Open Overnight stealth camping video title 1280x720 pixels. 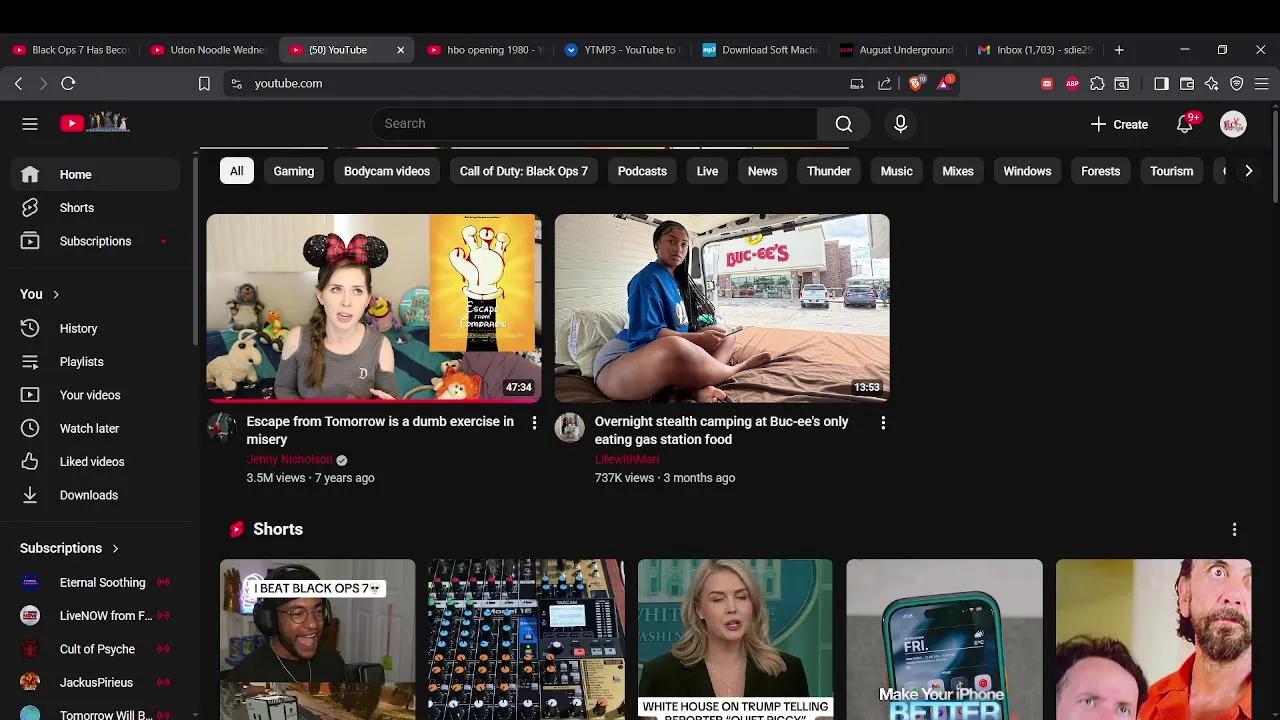[721, 430]
